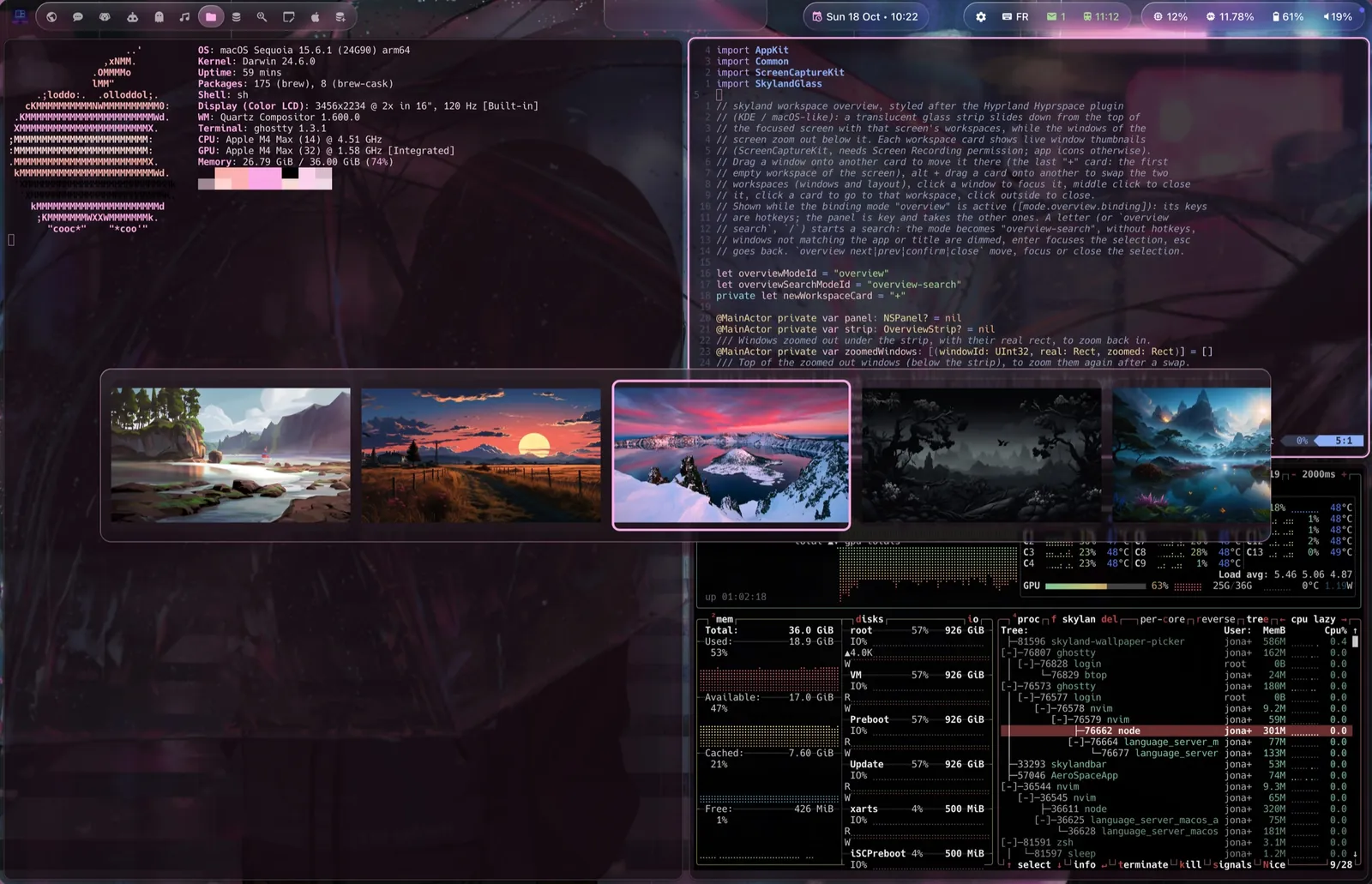
Task: Click the battery indicator 61%
Action: pyautogui.click(x=1288, y=16)
